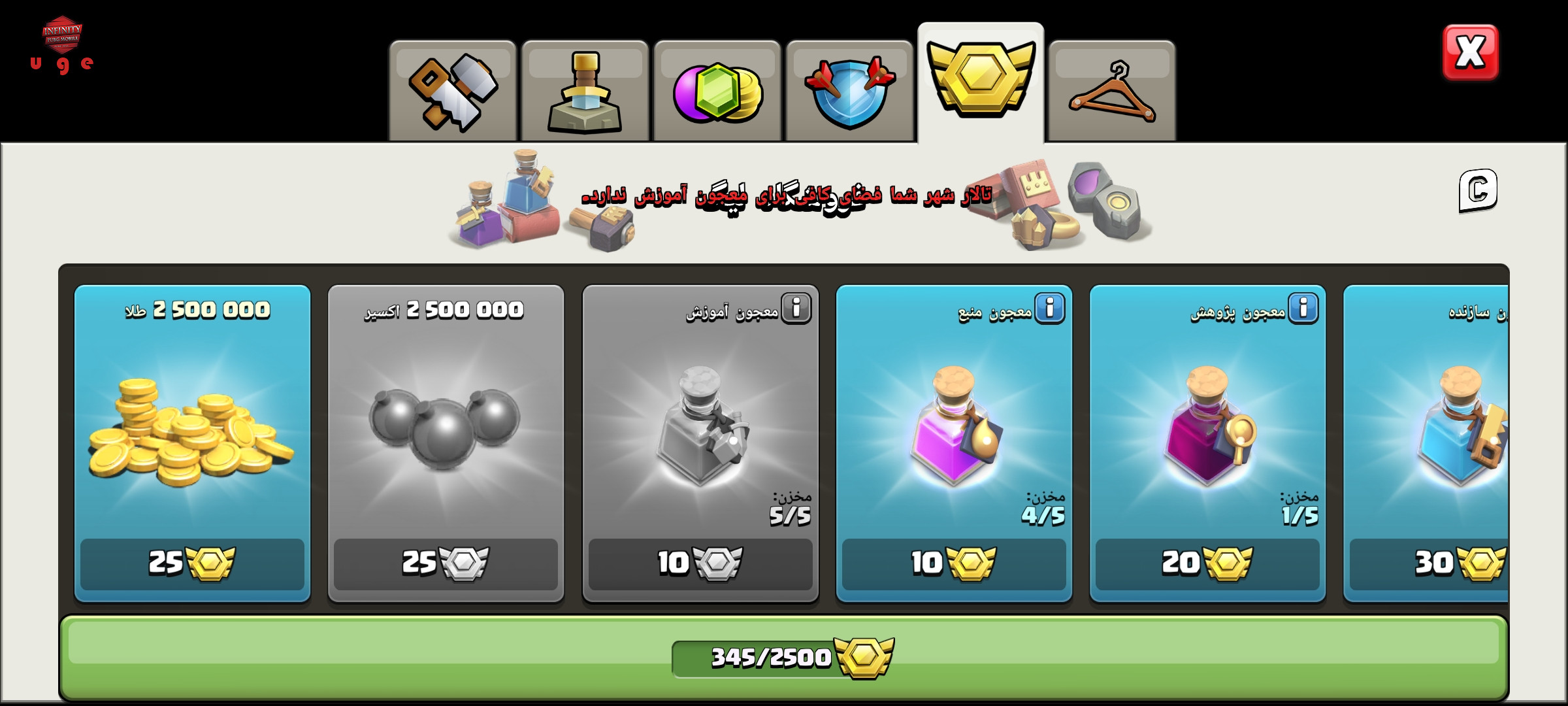Click info icon on Research Potion card
This screenshot has width=1568, height=706.
[1303, 308]
